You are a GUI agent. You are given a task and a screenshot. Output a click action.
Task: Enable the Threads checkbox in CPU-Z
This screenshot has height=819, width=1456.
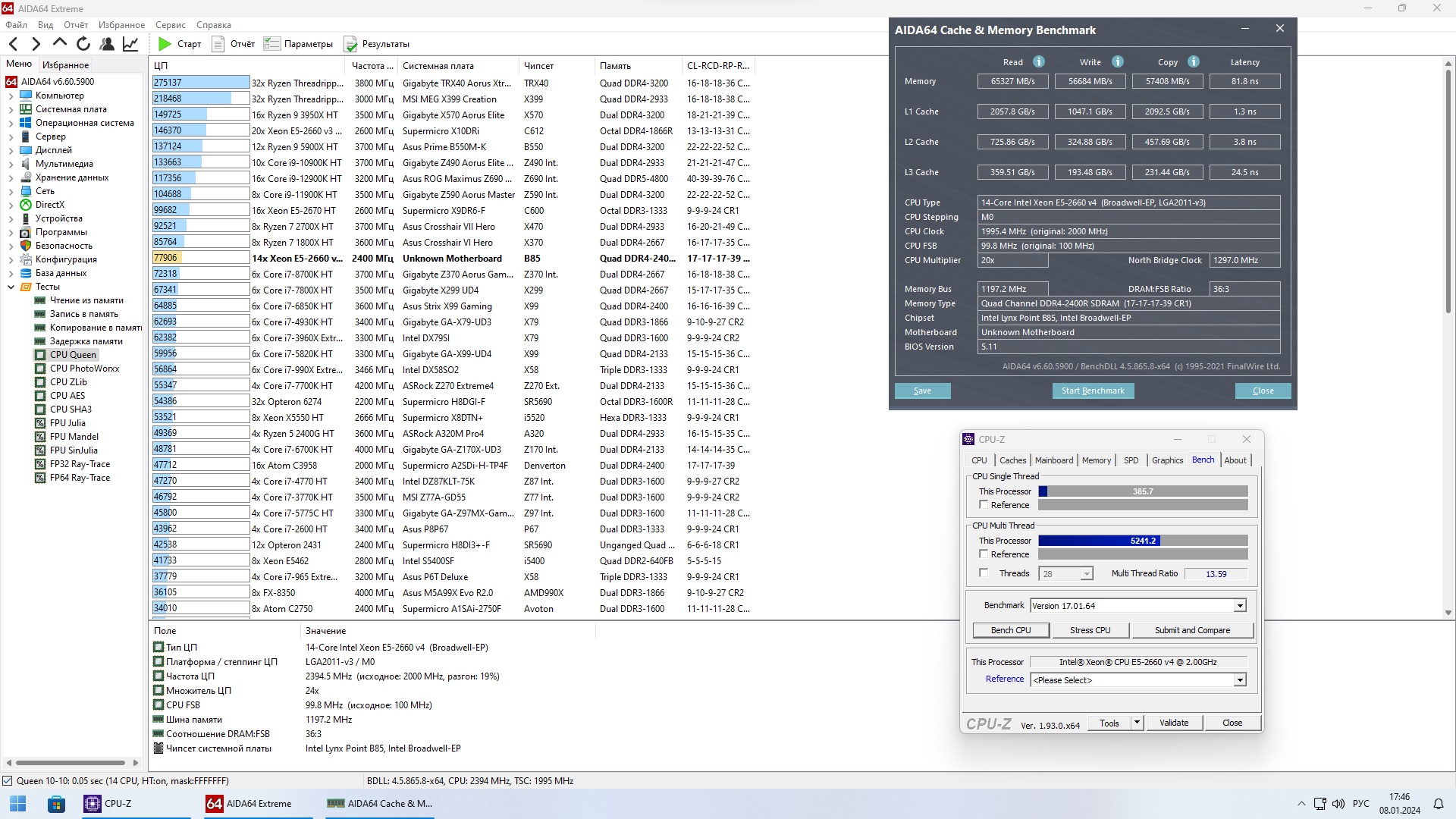point(984,573)
